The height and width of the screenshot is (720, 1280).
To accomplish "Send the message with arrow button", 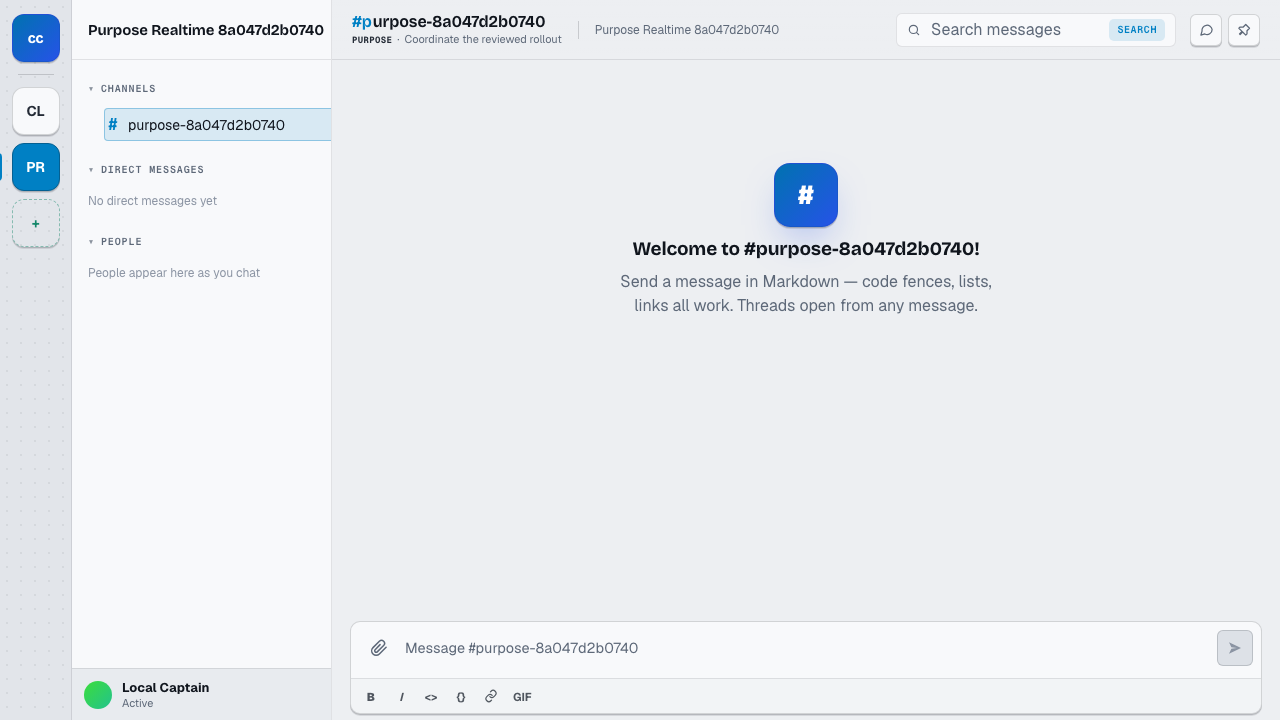I will point(1235,648).
